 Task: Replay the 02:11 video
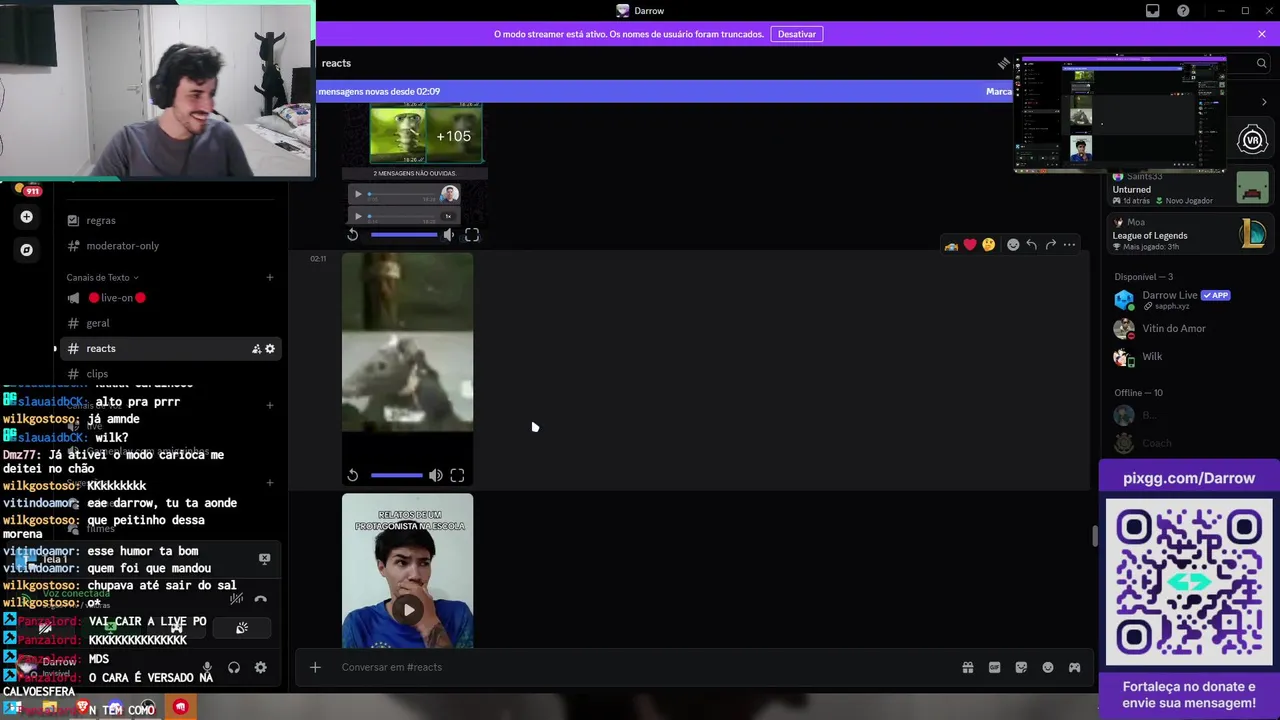click(x=352, y=476)
